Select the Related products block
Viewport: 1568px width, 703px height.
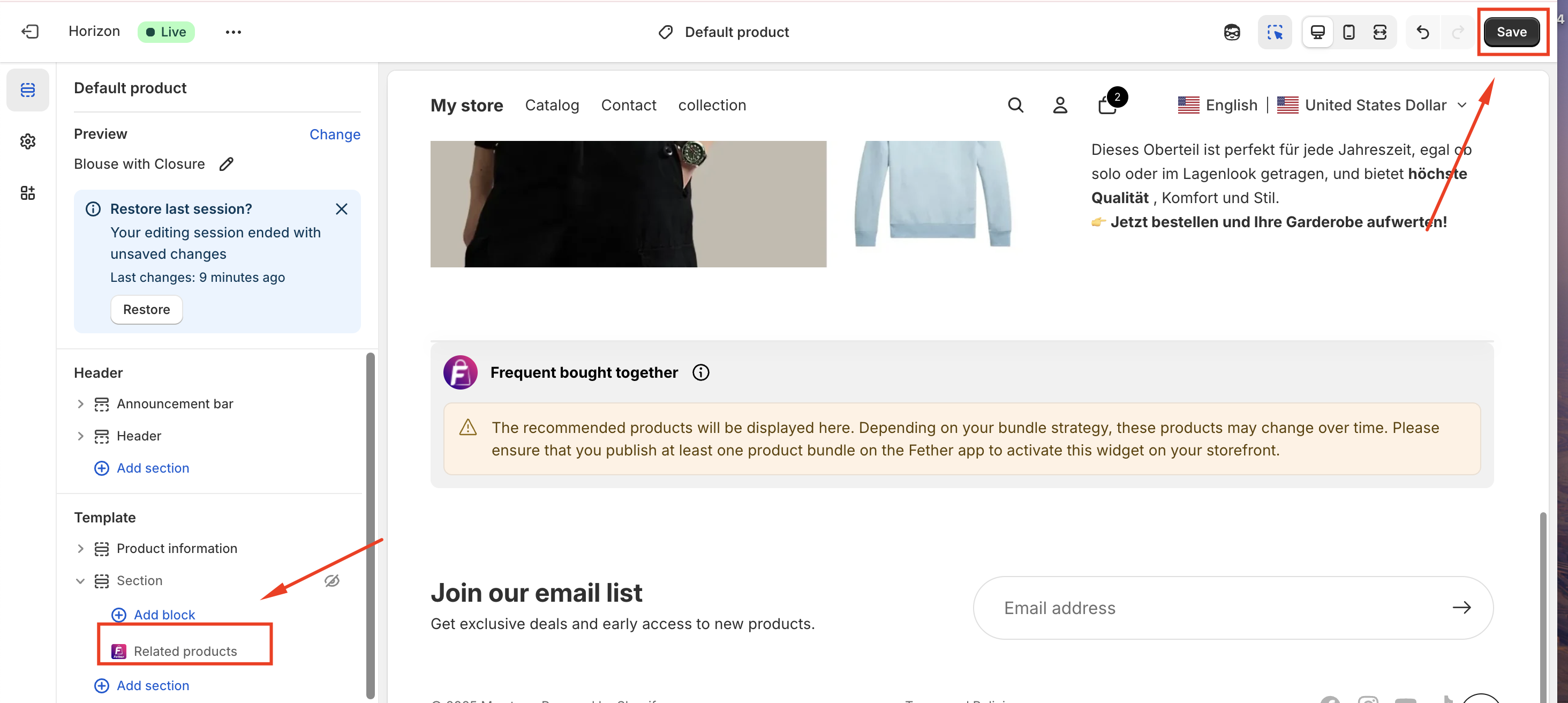pyautogui.click(x=185, y=650)
